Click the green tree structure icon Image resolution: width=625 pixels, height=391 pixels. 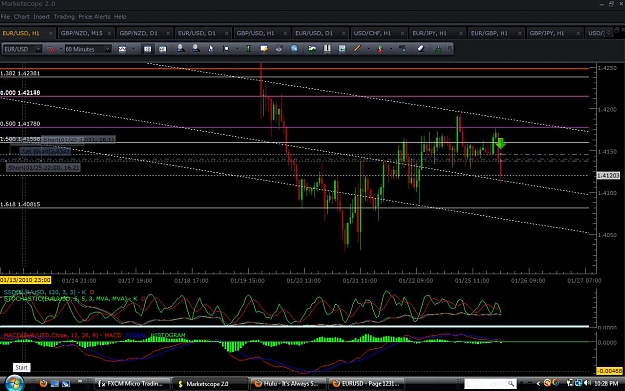click(x=438, y=49)
